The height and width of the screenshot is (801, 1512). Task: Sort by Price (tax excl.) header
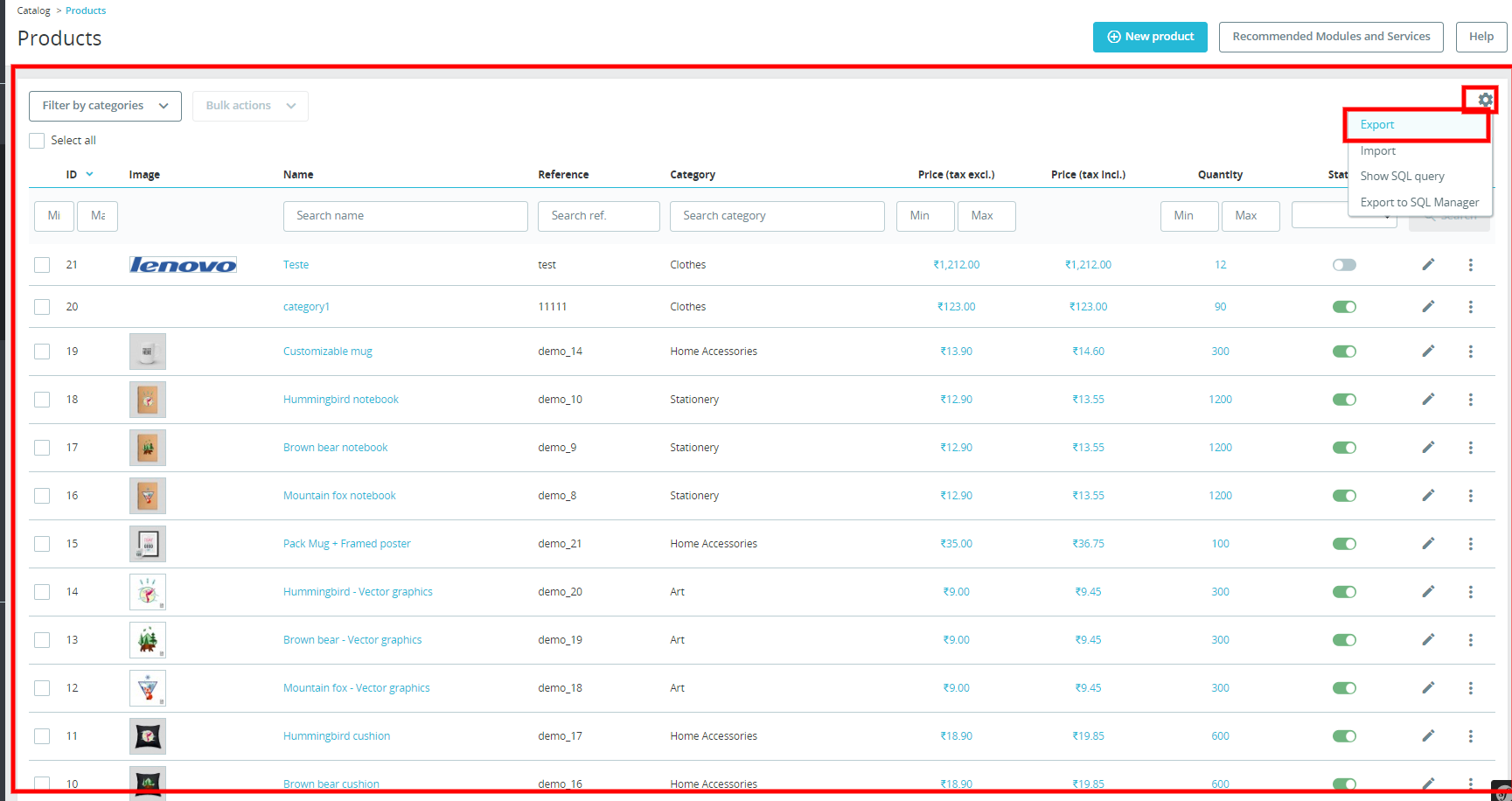(x=956, y=175)
